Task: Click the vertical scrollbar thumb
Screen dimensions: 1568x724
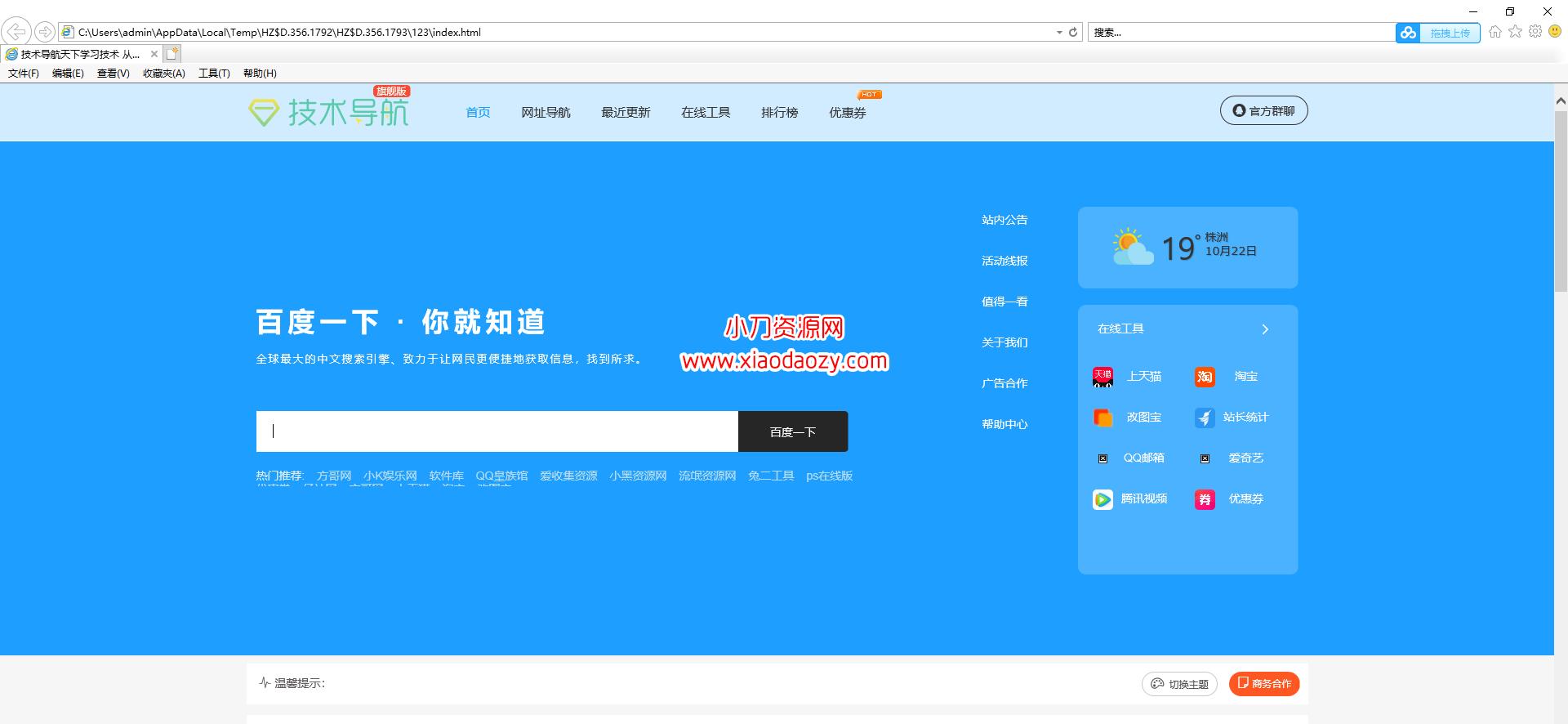Action: 1561,201
